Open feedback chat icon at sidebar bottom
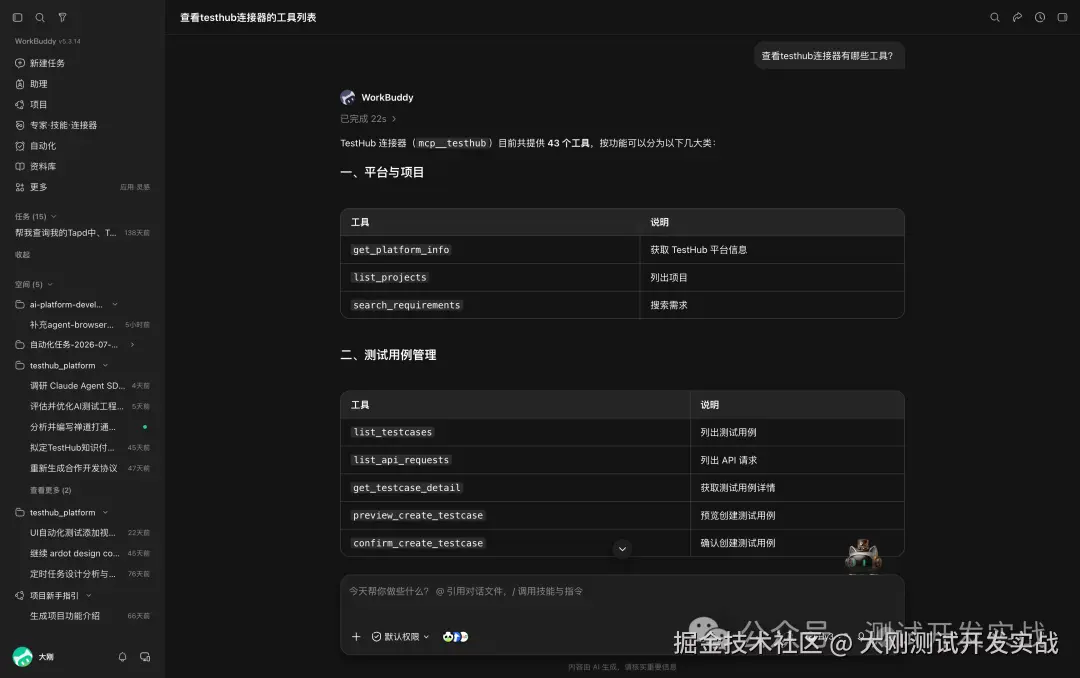Image resolution: width=1080 pixels, height=678 pixels. [145, 657]
